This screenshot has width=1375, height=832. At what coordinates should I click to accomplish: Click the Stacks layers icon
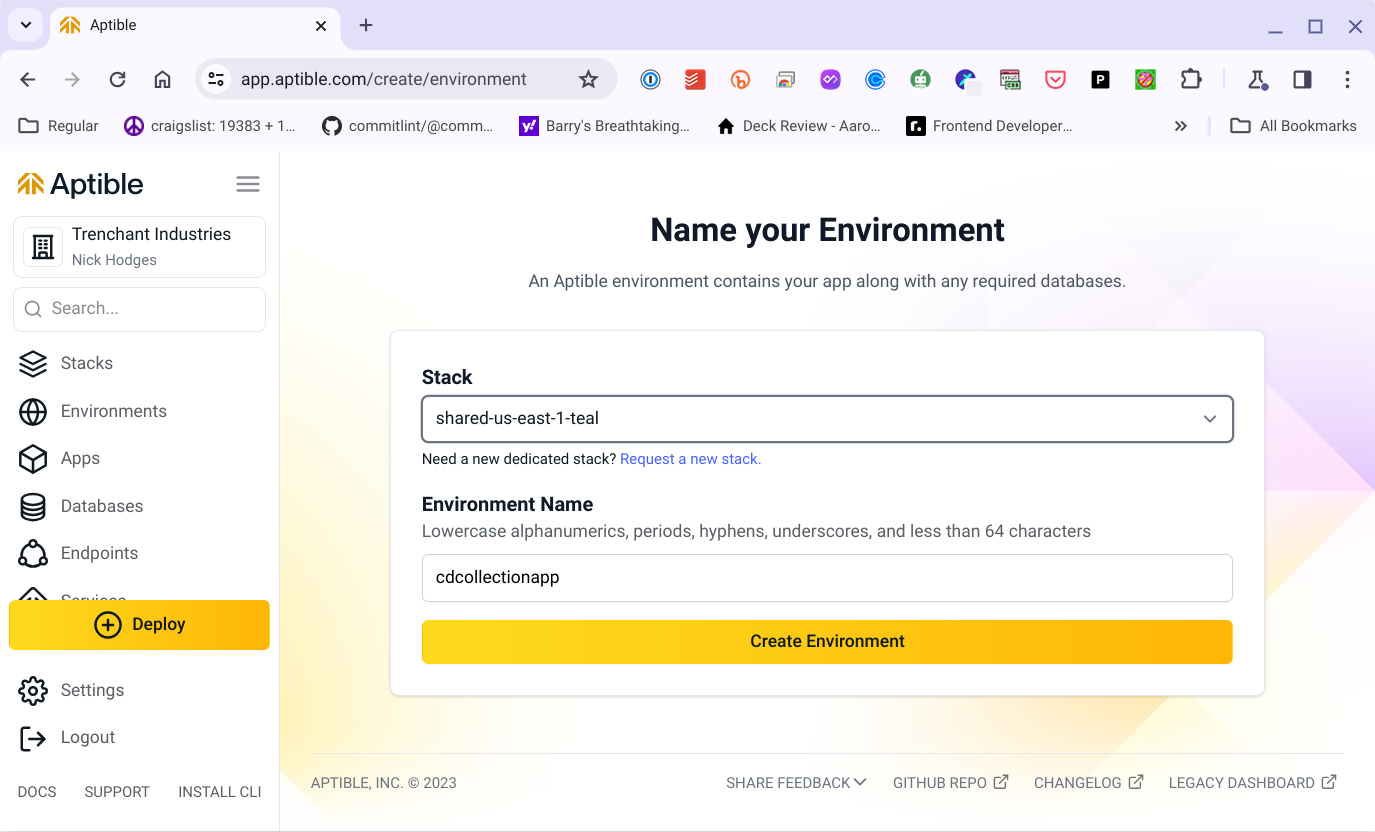[x=33, y=363]
